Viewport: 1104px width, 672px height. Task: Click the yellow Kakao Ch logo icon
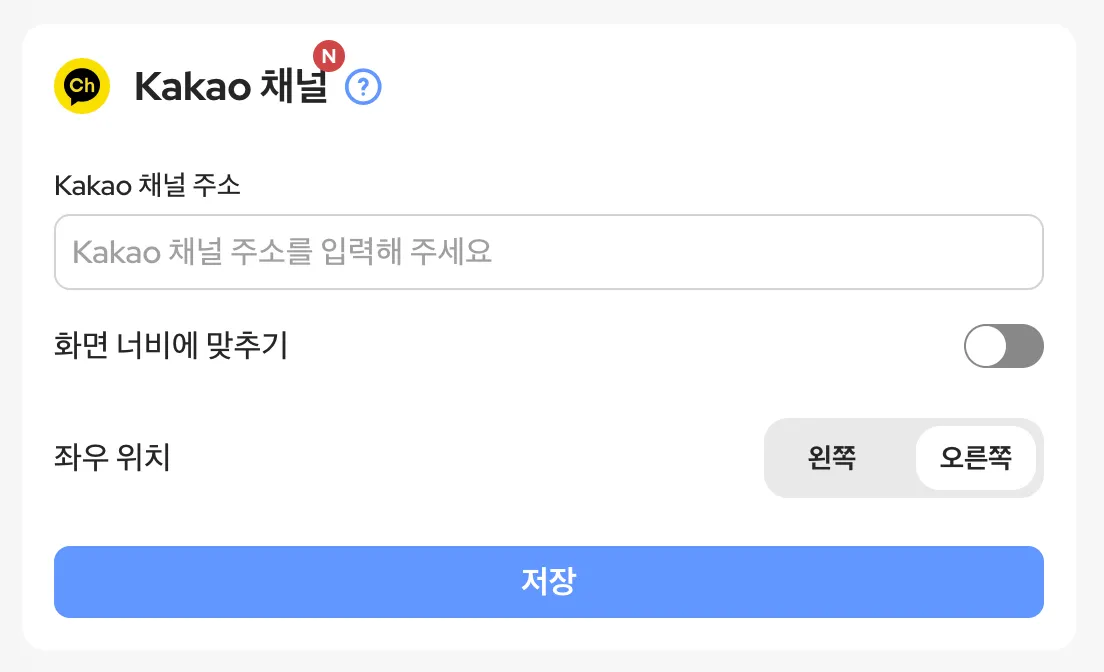point(81,86)
